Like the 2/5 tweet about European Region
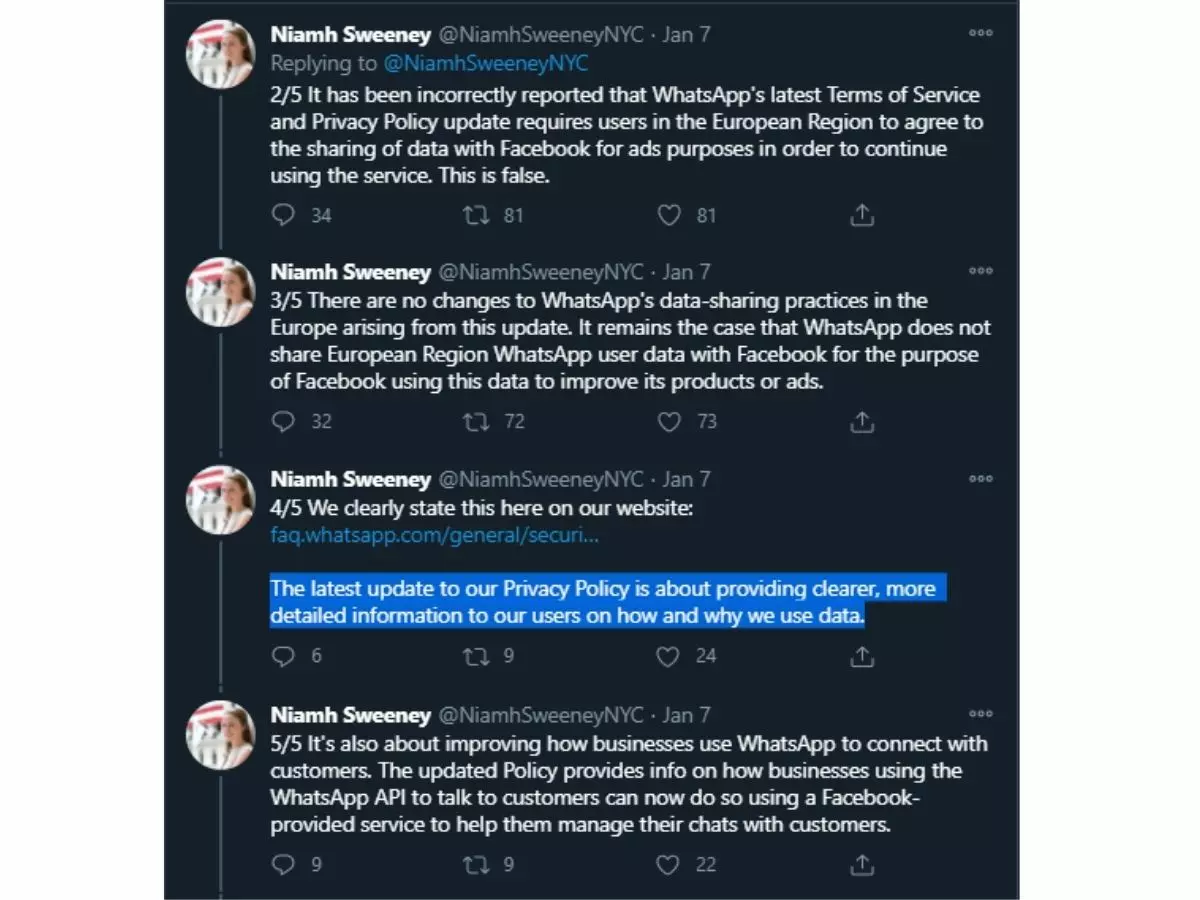This screenshot has height=900, width=1200. (x=669, y=215)
